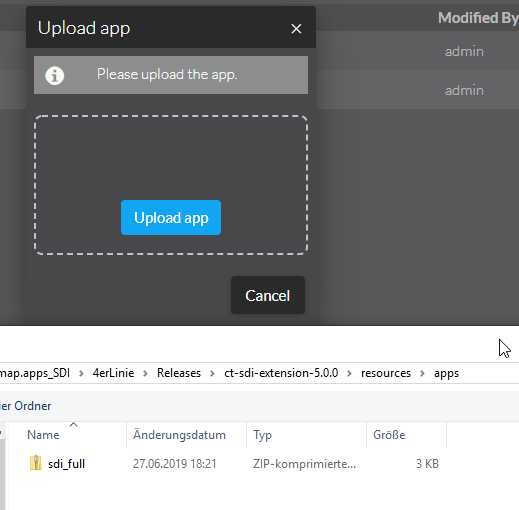Navigate to ct-sdi-extension-5.0.0 in breadcrumb
The height and width of the screenshot is (510, 519).
click(281, 373)
